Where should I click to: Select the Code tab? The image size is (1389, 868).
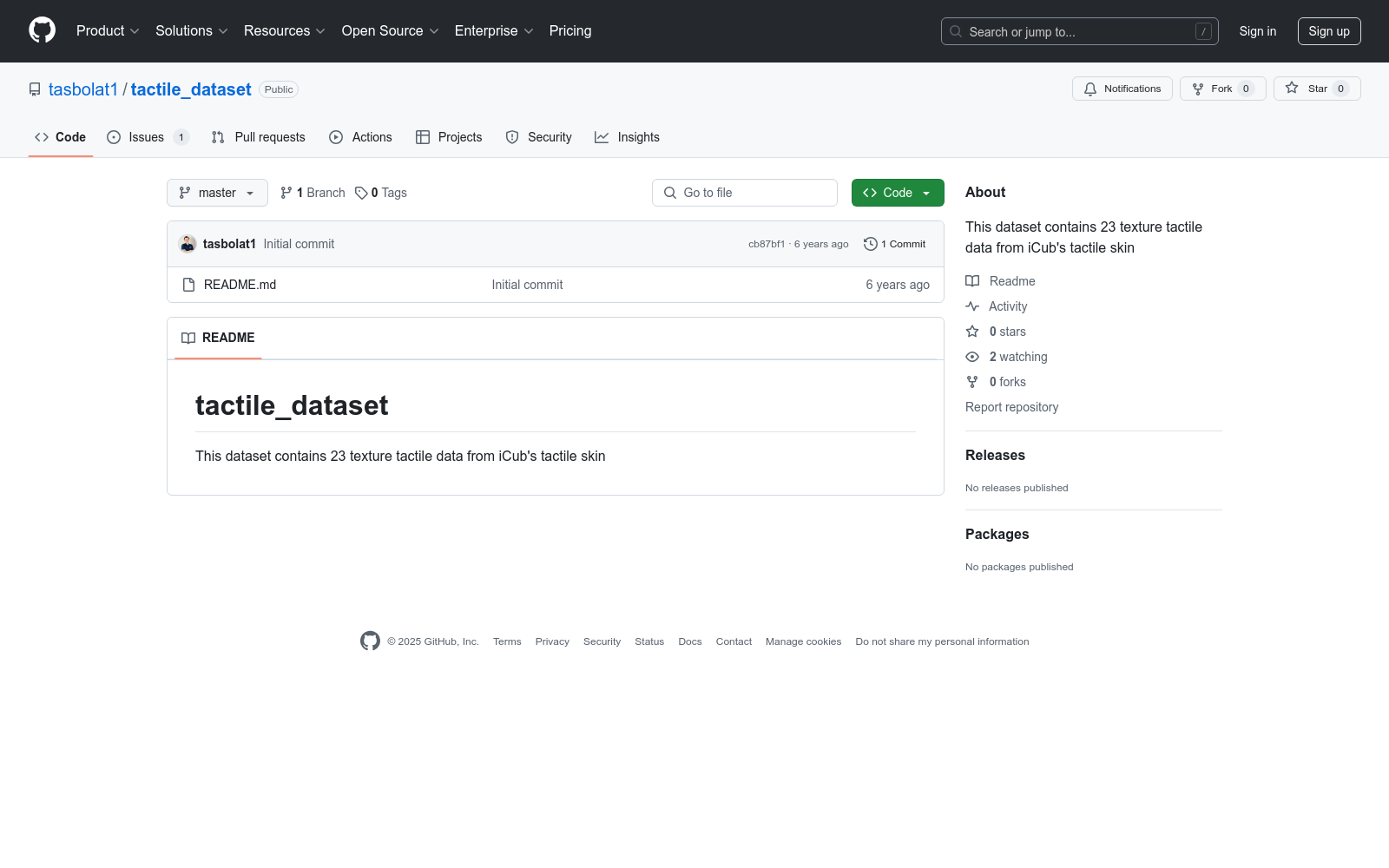(x=61, y=137)
